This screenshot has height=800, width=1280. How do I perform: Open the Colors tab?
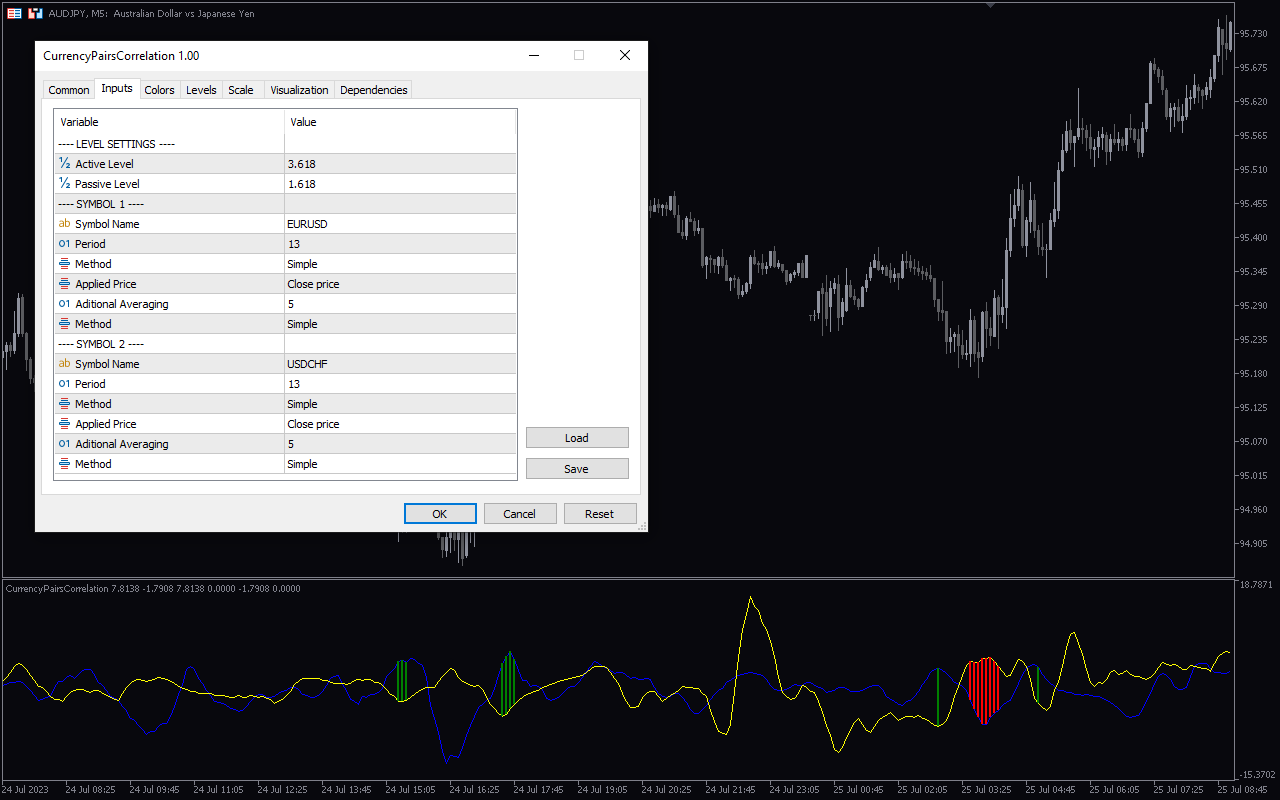click(160, 90)
